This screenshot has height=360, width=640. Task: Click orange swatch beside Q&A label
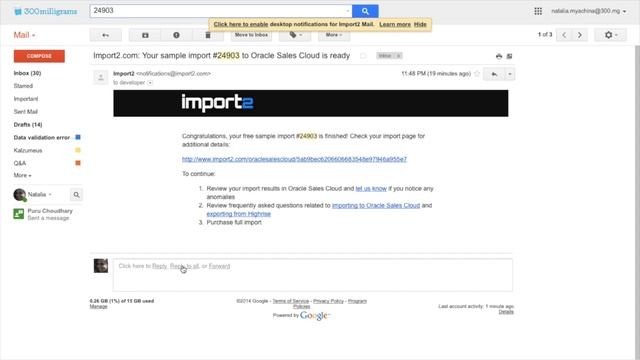[78, 163]
